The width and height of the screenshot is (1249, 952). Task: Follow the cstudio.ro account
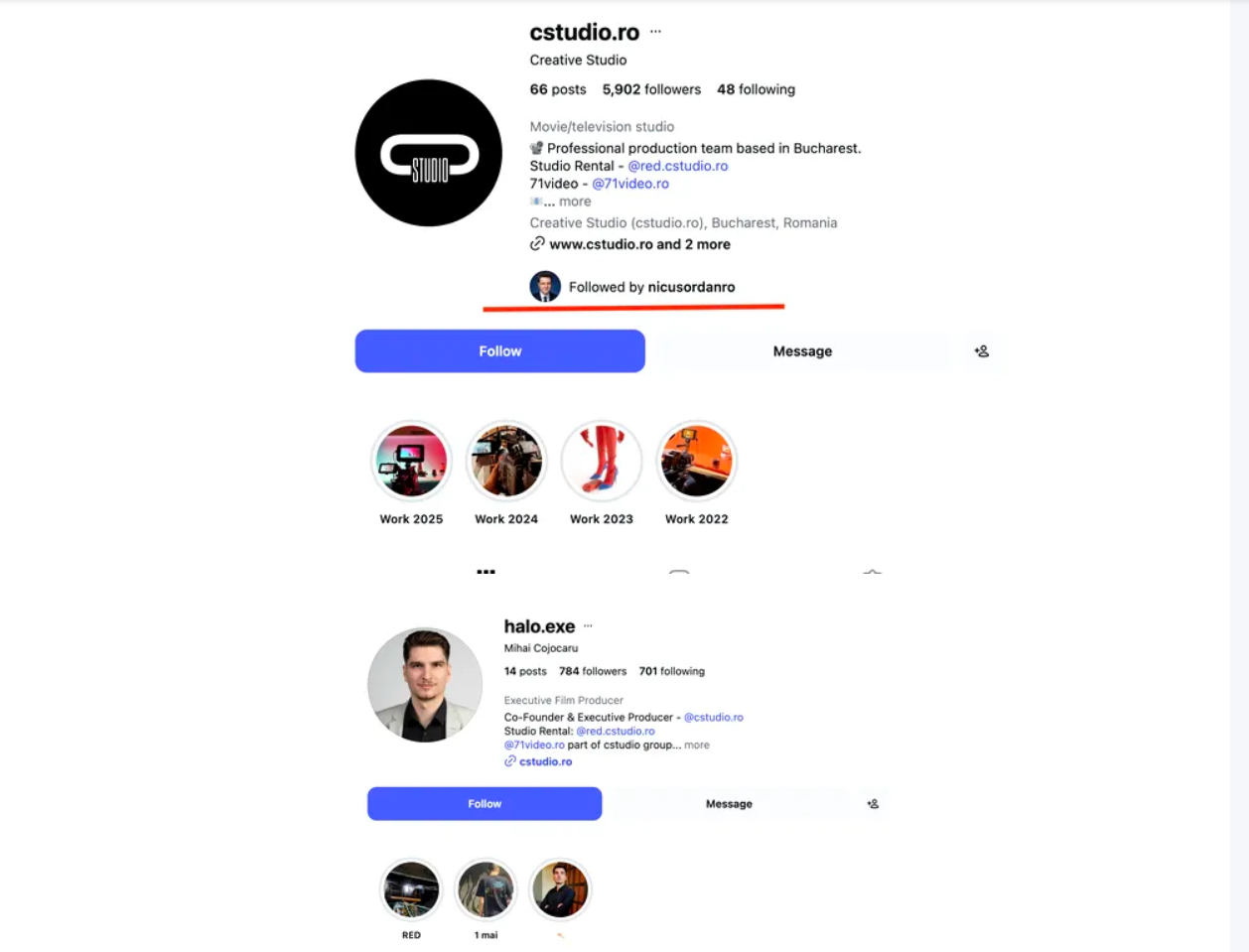coord(500,351)
